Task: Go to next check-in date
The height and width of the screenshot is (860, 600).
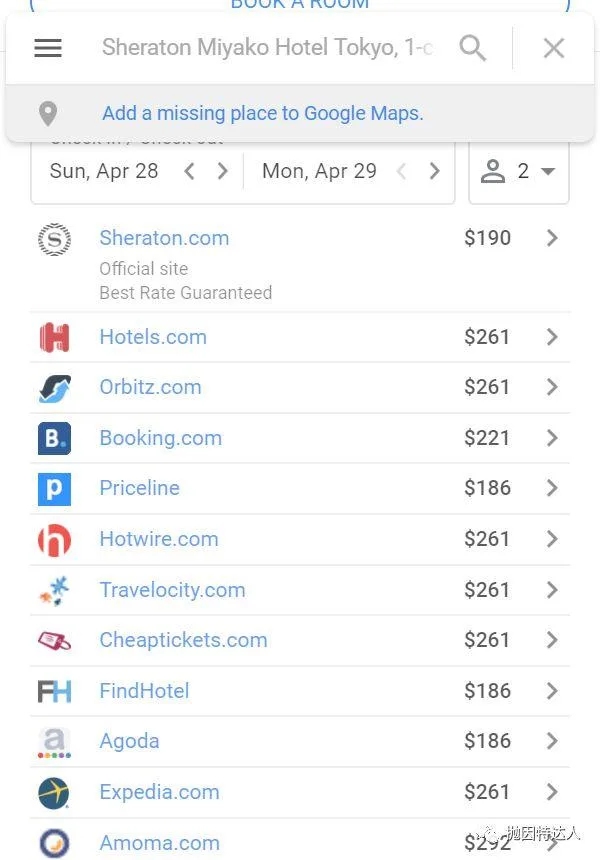Action: click(223, 172)
